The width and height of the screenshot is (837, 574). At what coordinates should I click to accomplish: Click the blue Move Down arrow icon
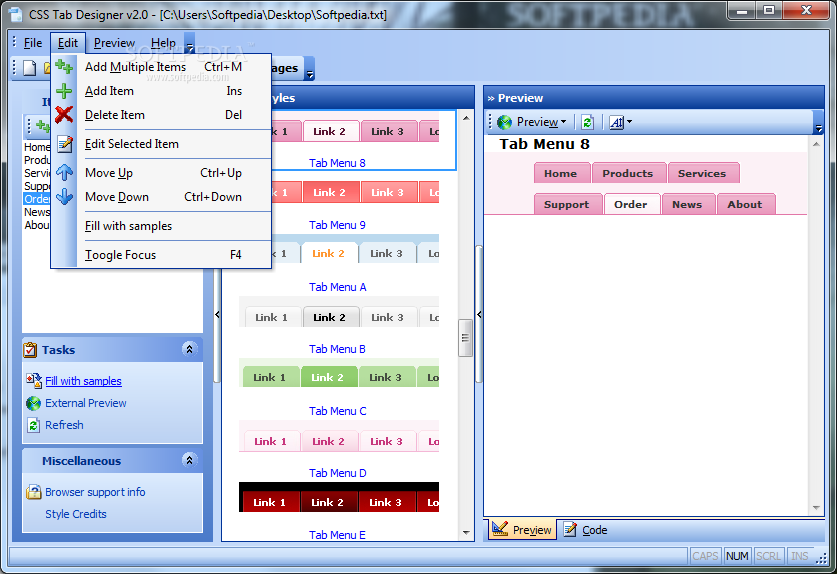coord(64,196)
